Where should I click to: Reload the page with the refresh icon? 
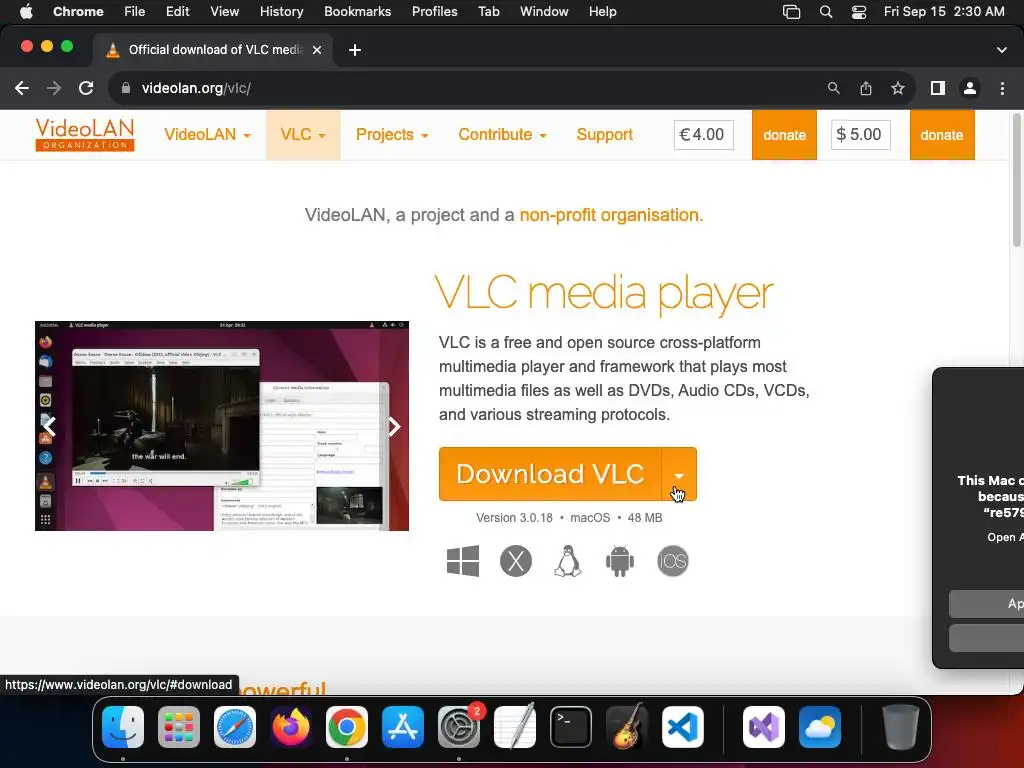pos(86,88)
